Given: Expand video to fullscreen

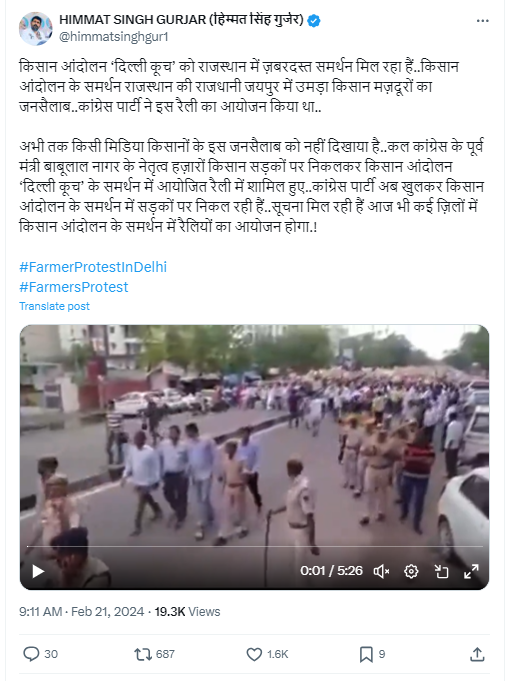Looking at the screenshot, I should click(x=471, y=572).
